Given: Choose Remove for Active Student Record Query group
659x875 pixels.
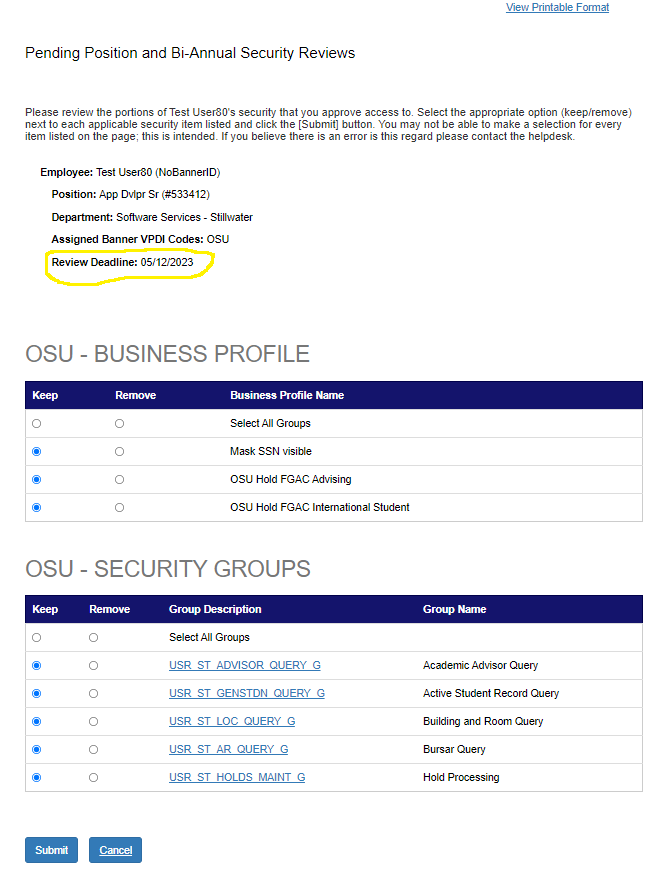Looking at the screenshot, I should point(94,694).
